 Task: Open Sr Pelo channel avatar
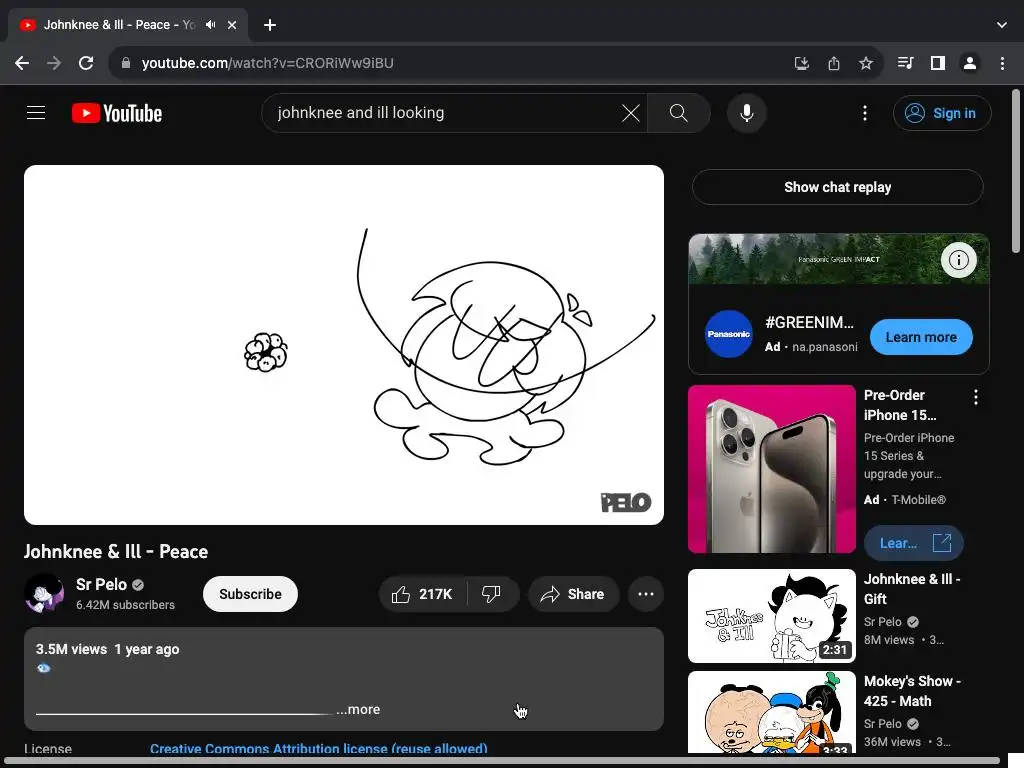44,593
